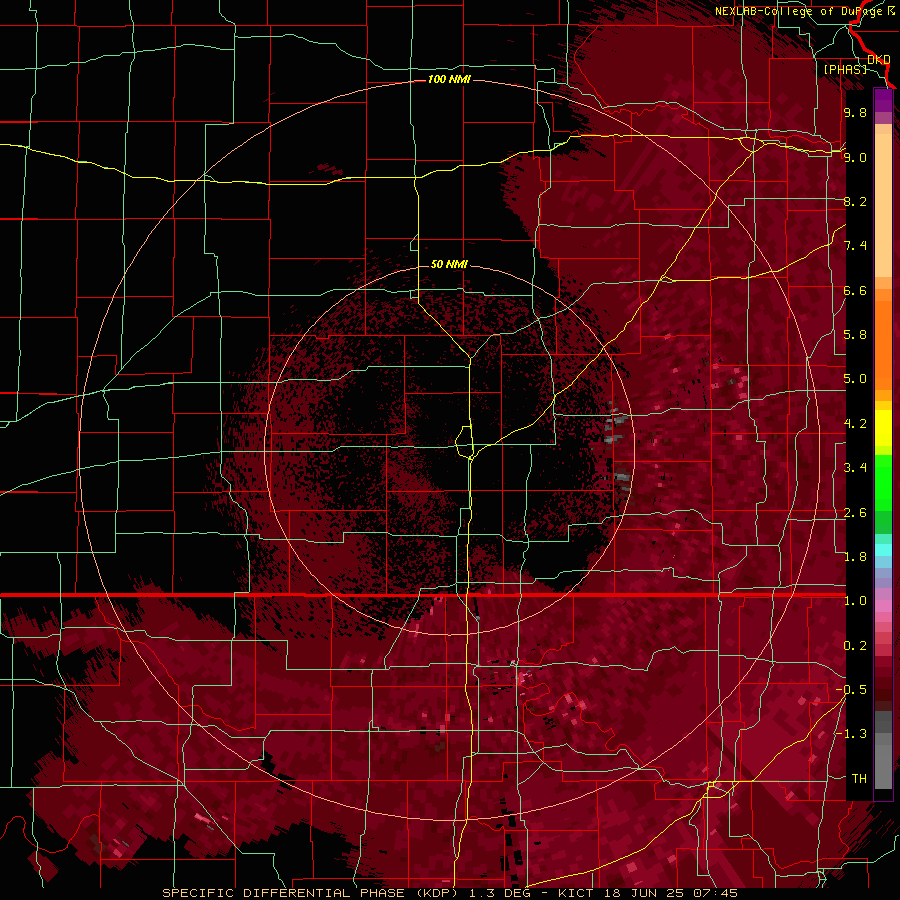Click the 0.2 color scale value

855,646
